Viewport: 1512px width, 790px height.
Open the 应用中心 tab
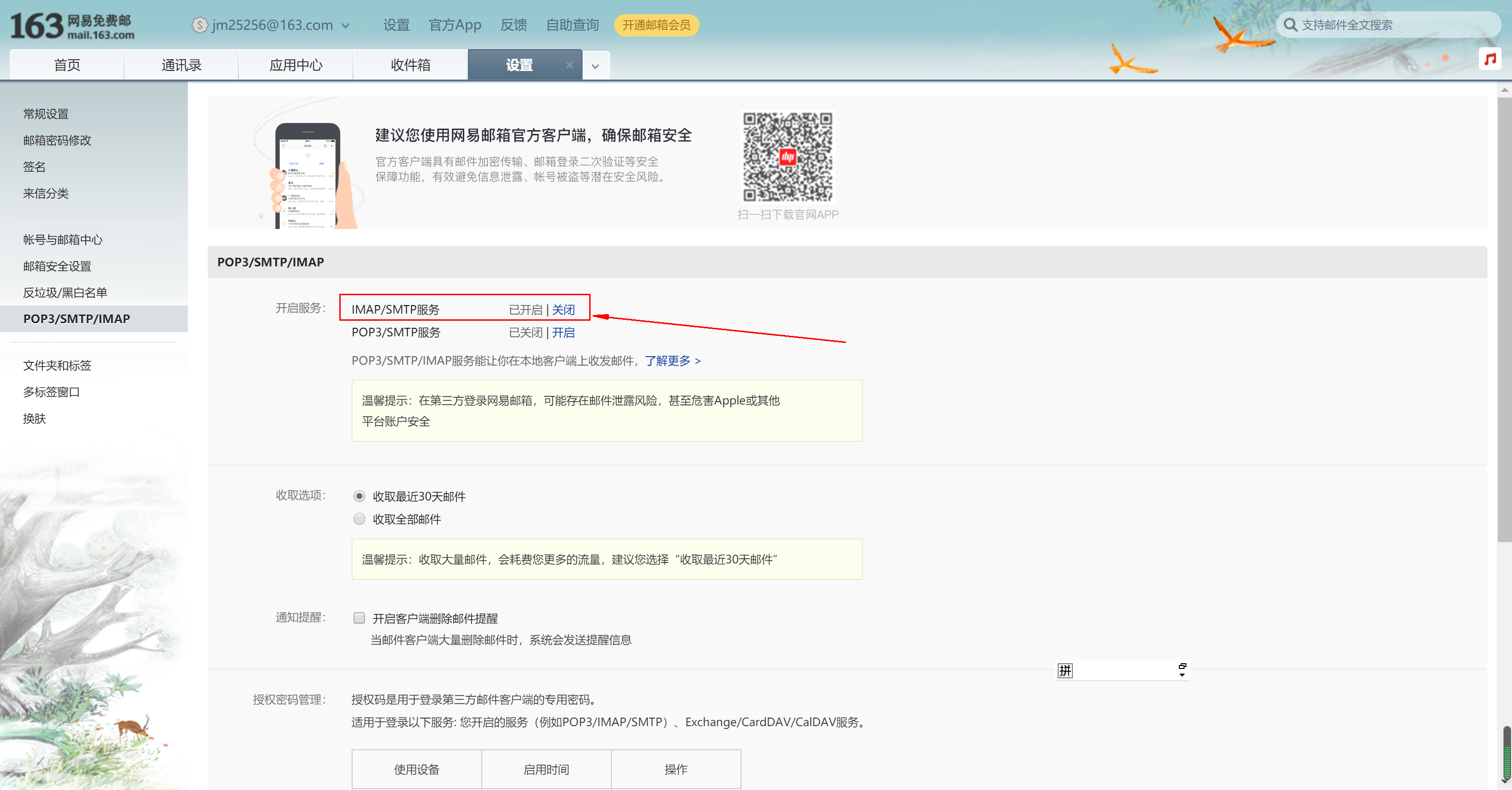click(296, 65)
